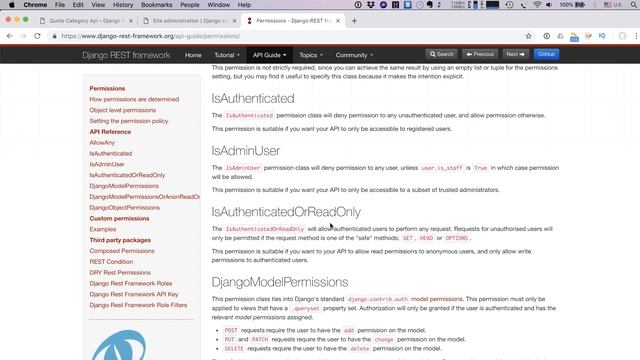Image resolution: width=640 pixels, height=360 pixels.
Task: Click the site lock icon in address bar
Action: click(x=54, y=36)
